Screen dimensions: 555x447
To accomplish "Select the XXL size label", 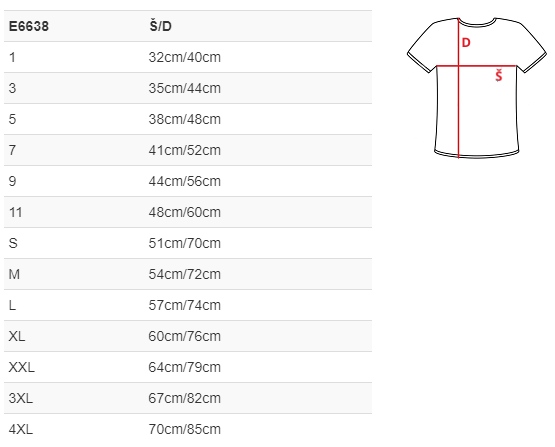I will tap(22, 367).
